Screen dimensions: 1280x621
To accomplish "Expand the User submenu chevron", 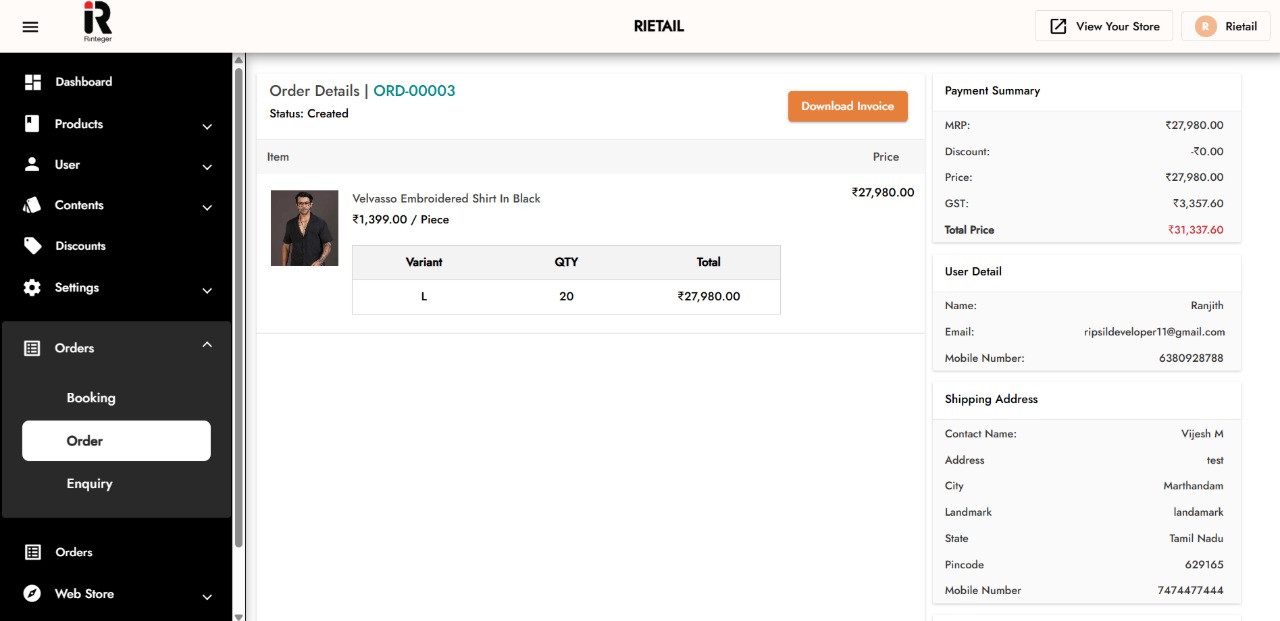I will [207, 167].
